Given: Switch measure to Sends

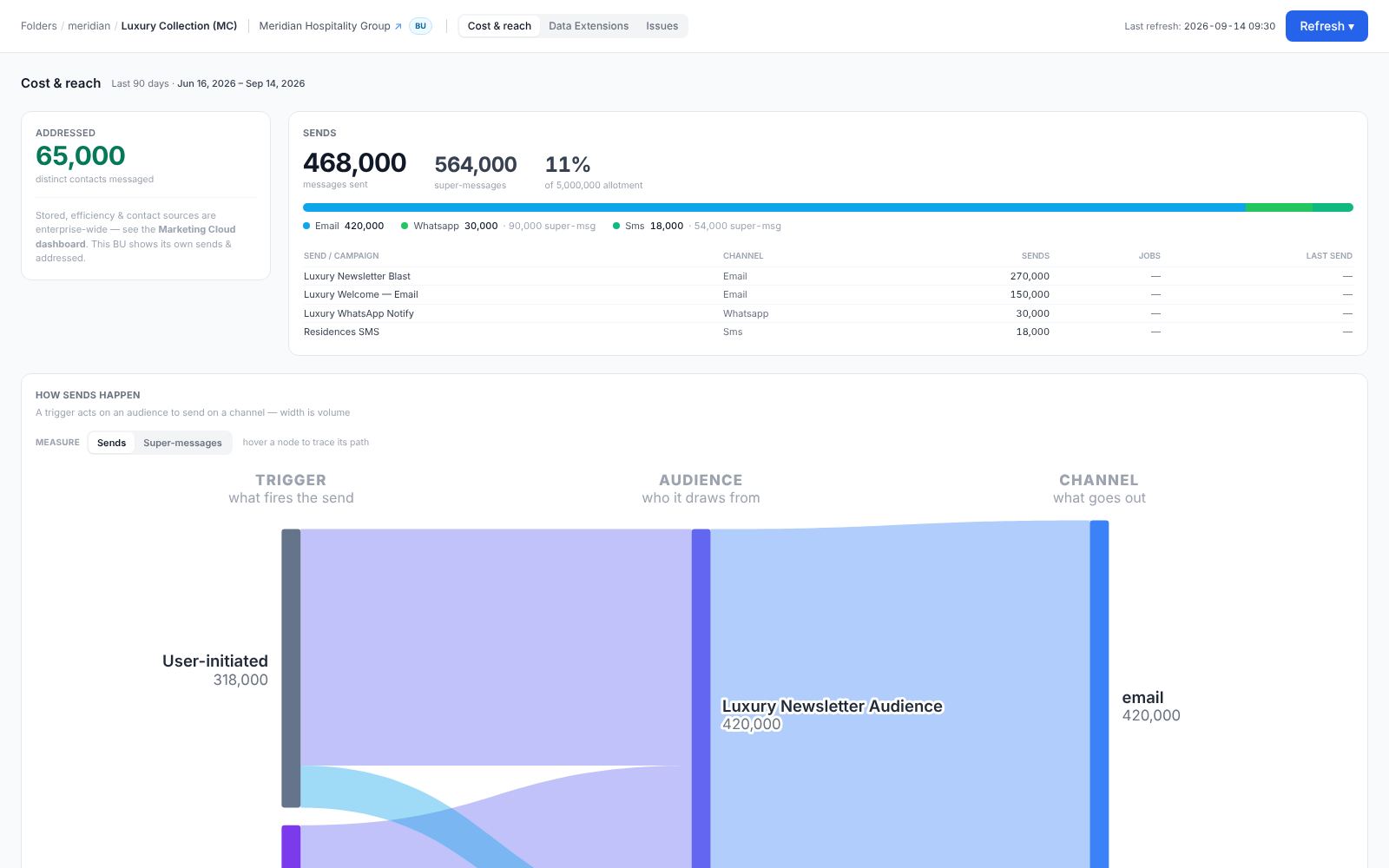Looking at the screenshot, I should click(x=111, y=443).
